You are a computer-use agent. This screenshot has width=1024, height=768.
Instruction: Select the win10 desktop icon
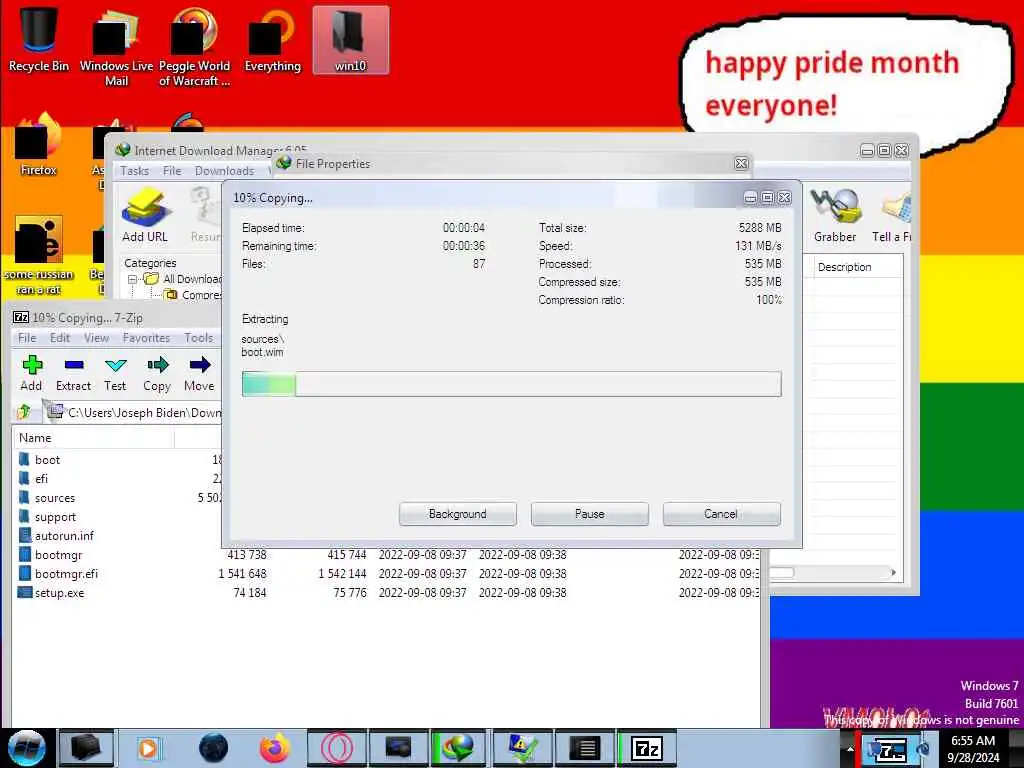click(351, 40)
